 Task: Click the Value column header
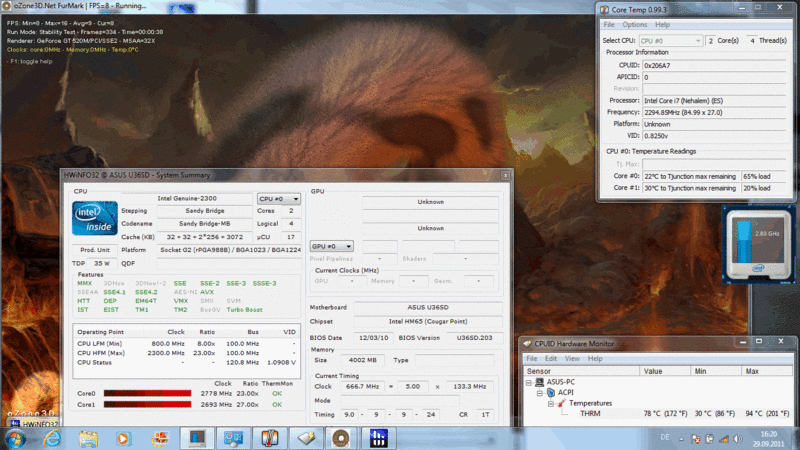click(665, 371)
